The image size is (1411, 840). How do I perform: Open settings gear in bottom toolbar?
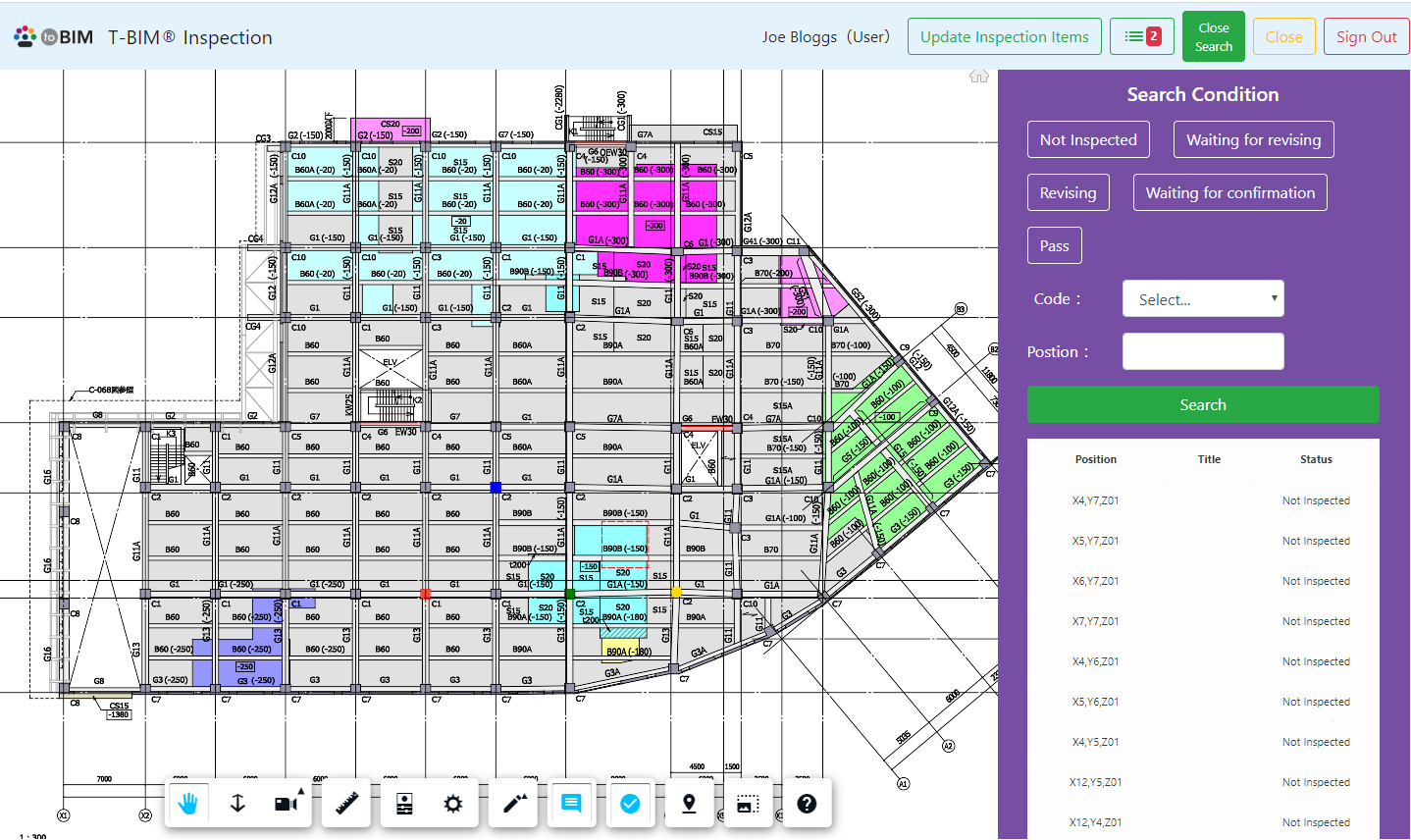click(452, 804)
